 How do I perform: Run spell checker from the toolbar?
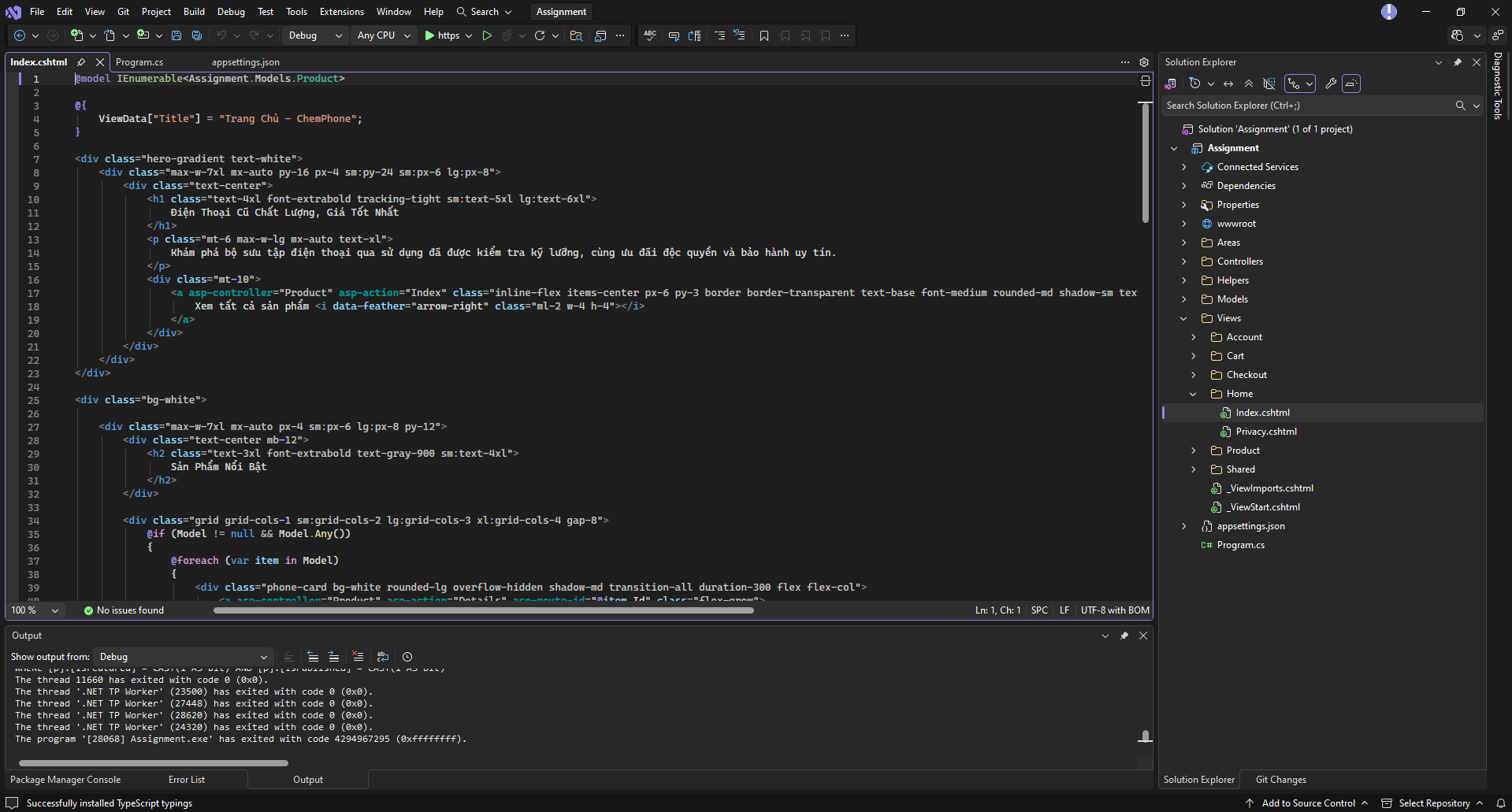pyautogui.click(x=649, y=35)
